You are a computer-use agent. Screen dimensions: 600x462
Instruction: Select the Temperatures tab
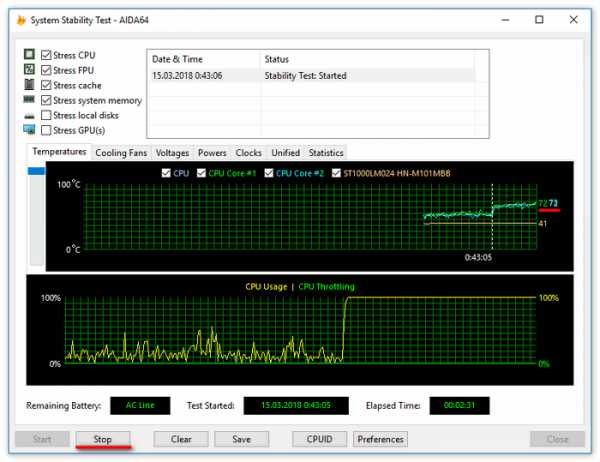59,152
